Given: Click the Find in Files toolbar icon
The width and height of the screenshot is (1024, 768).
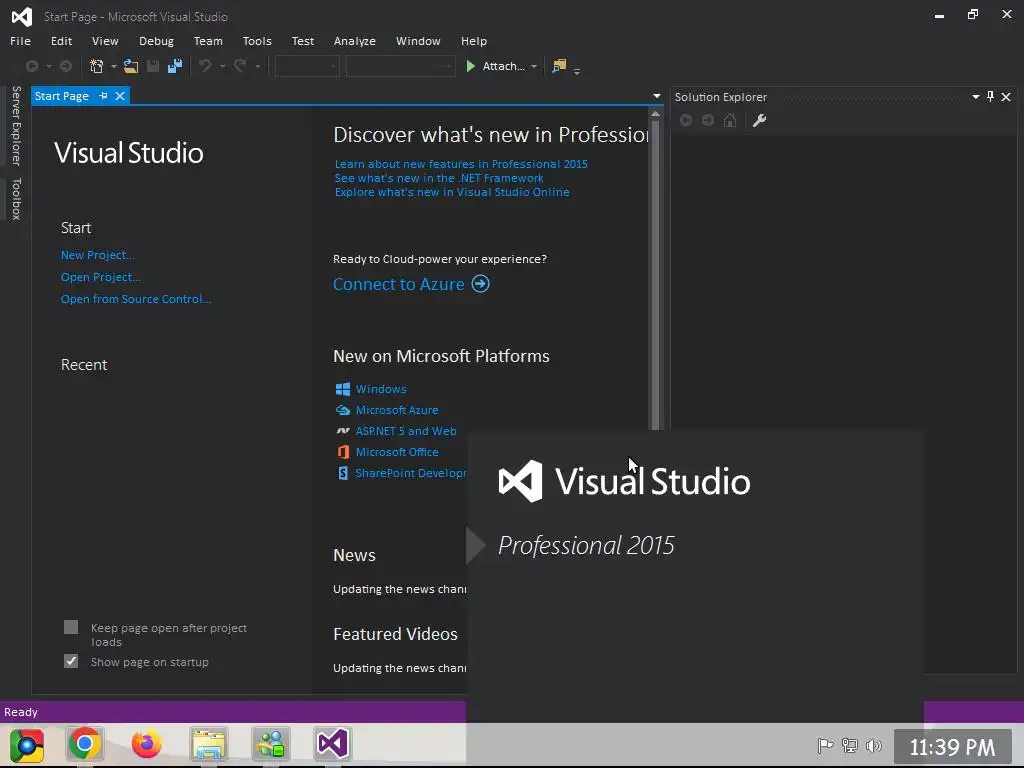Looking at the screenshot, I should [x=559, y=66].
